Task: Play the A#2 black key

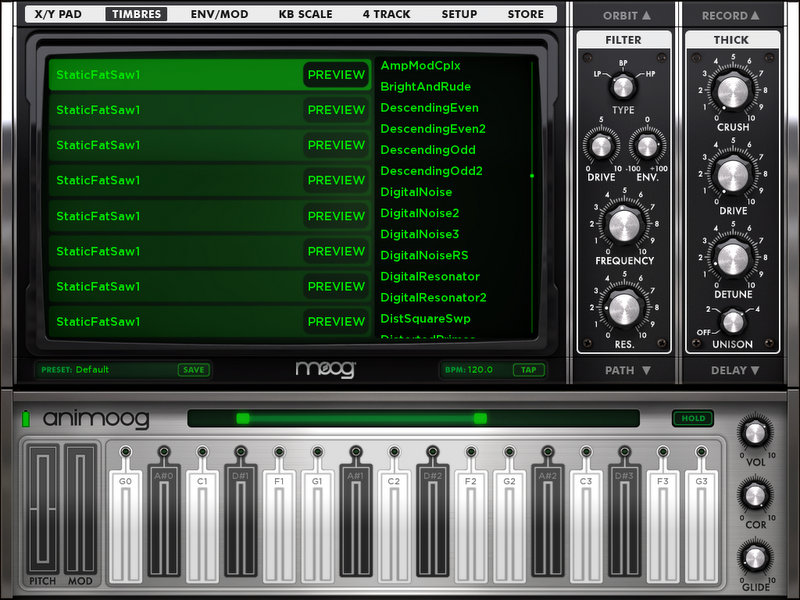Action: (x=547, y=520)
